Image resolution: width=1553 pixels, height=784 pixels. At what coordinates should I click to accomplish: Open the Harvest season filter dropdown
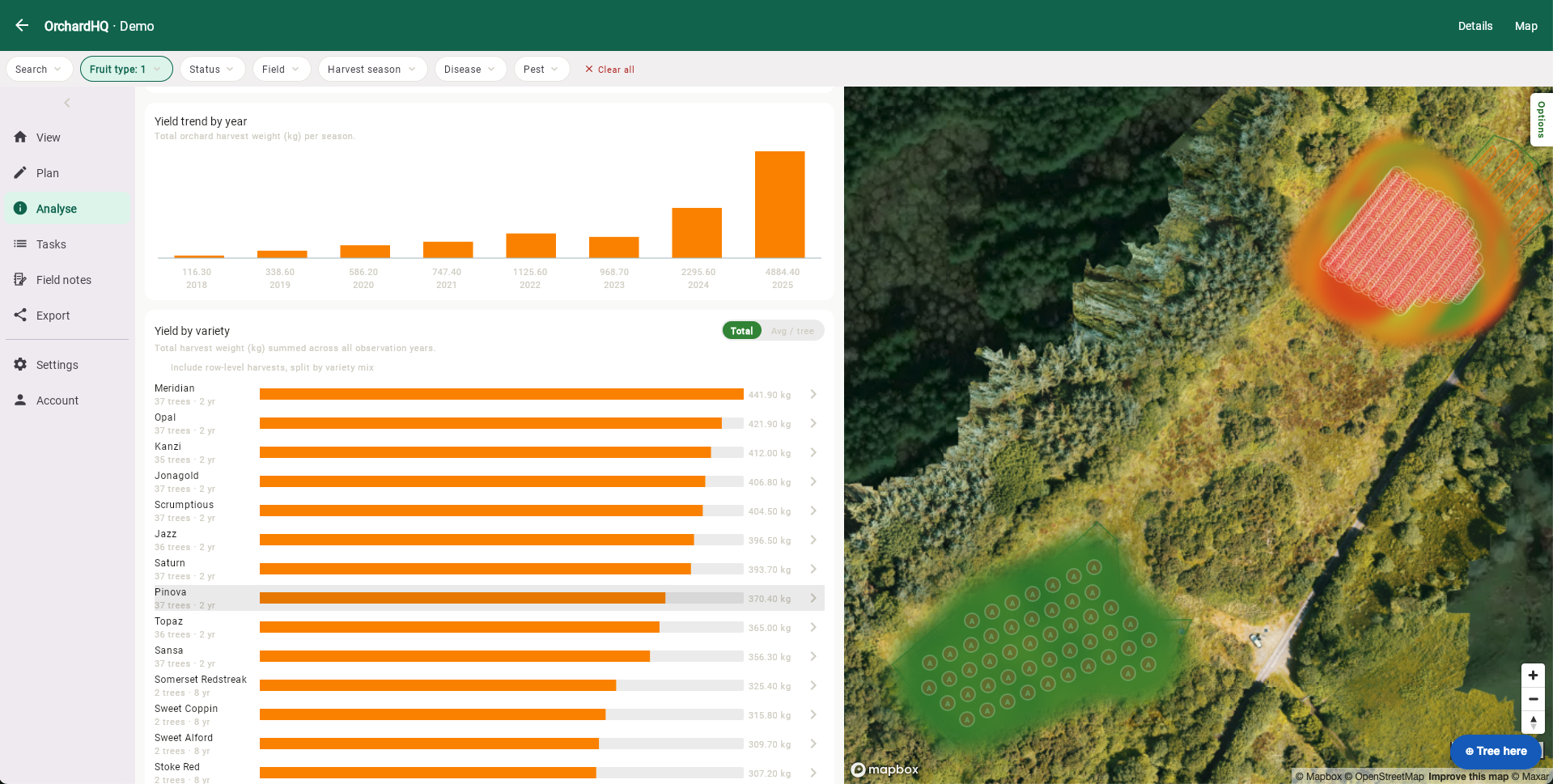click(x=372, y=70)
